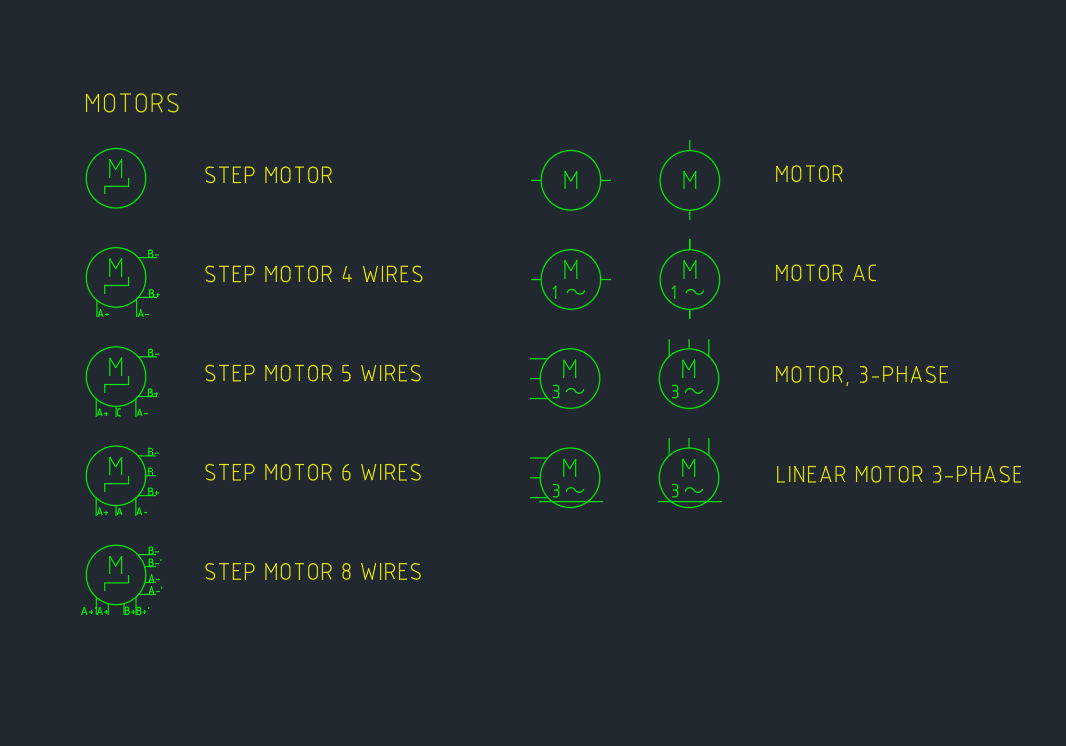The image size is (1066, 746).
Task: Select the single-phase AC motor with vertical leads
Action: point(690,279)
